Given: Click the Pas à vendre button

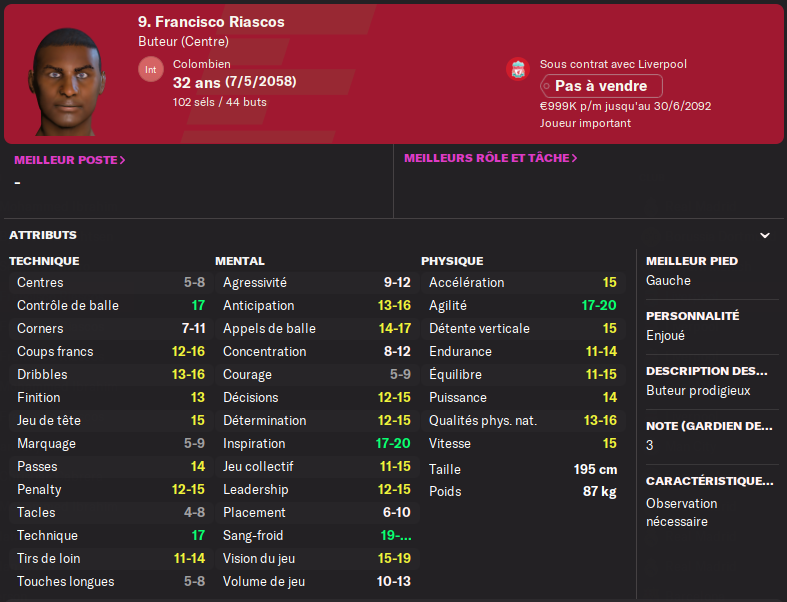Looking at the screenshot, I should [601, 86].
